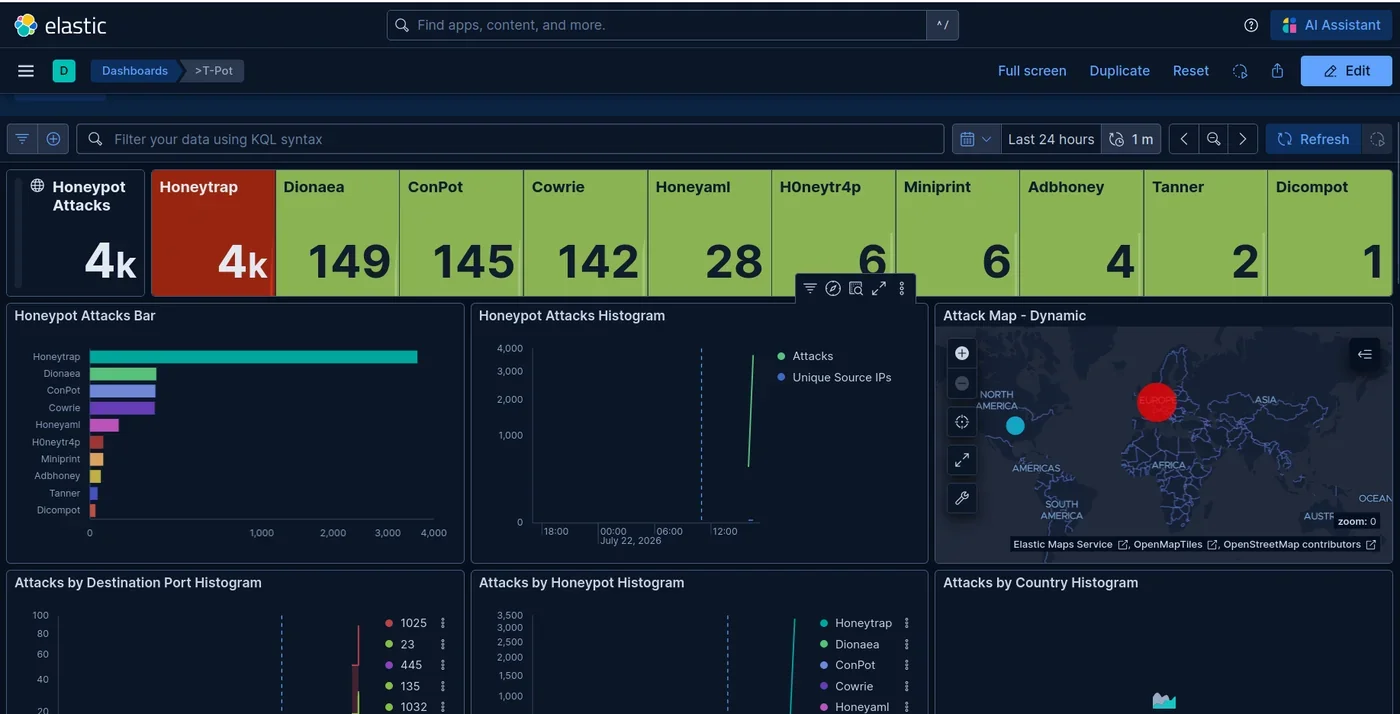Focus the Find apps search field

tap(657, 25)
